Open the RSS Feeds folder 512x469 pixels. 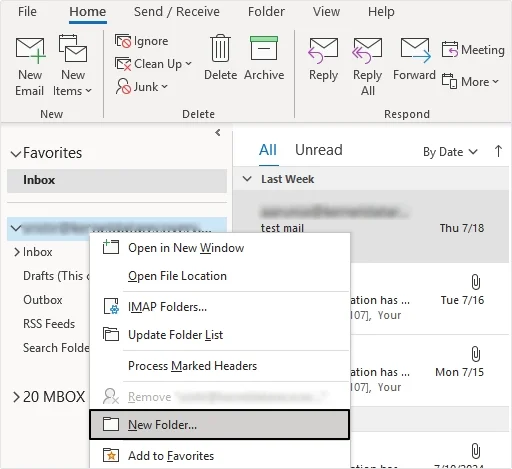49,324
